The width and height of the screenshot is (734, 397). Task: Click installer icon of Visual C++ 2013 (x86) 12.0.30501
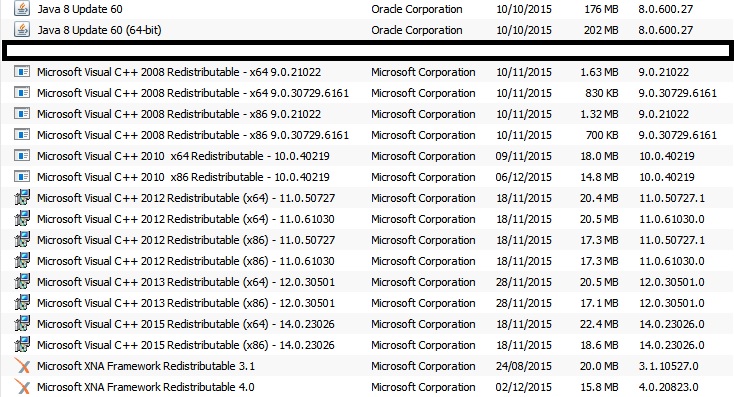tap(22, 302)
